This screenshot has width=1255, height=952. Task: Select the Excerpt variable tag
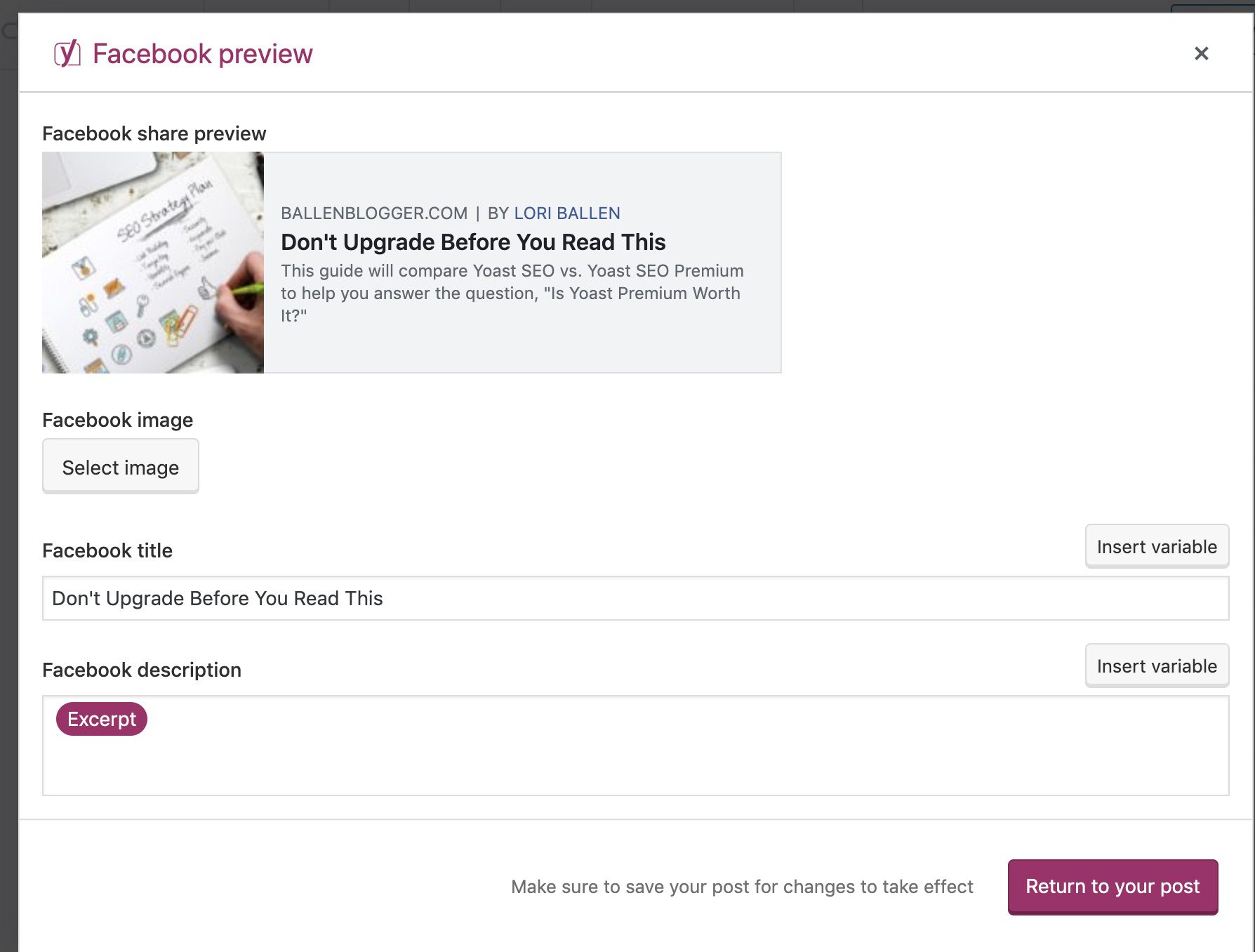tap(102, 719)
